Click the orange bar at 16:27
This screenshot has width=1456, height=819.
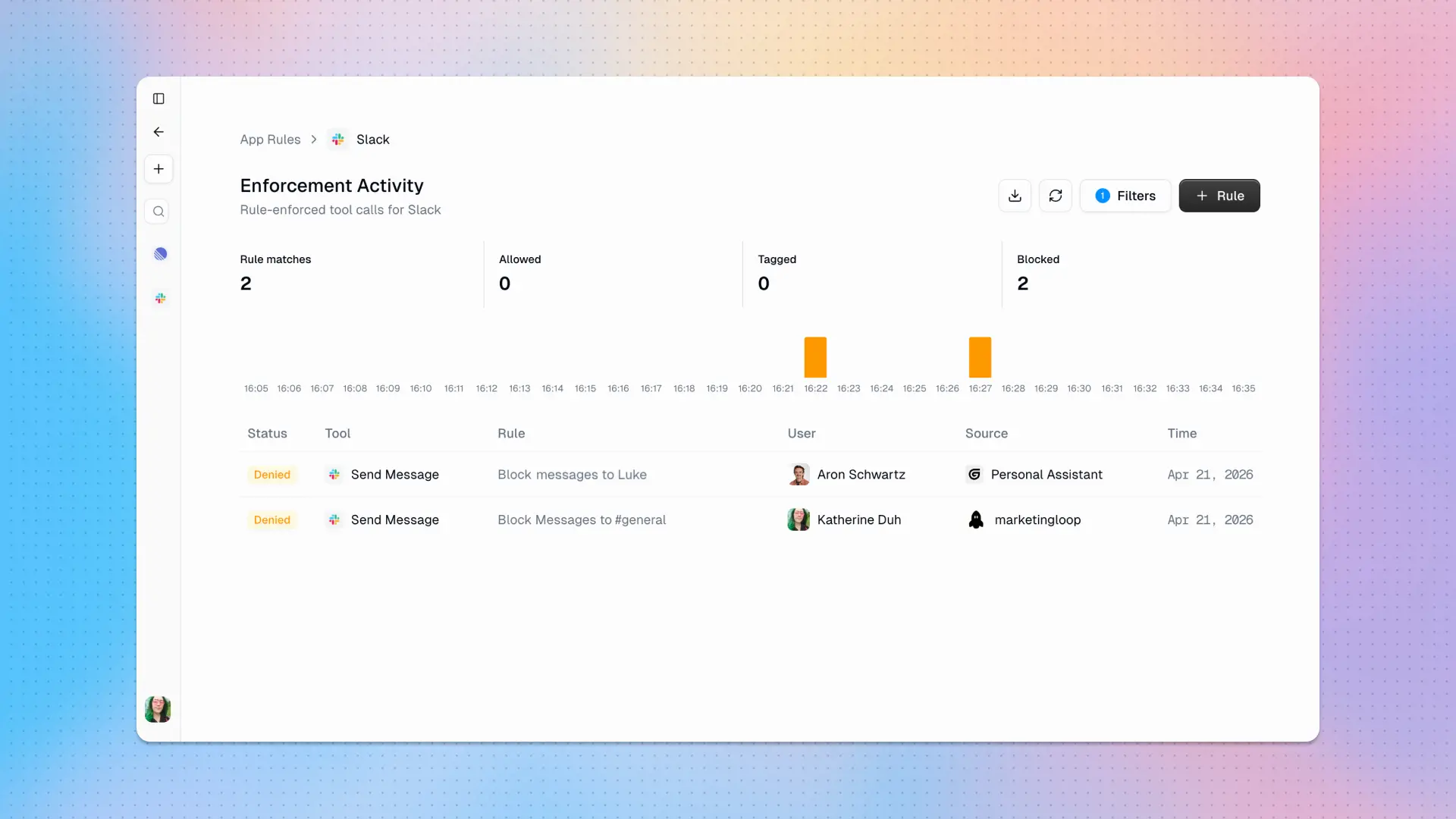pyautogui.click(x=980, y=357)
